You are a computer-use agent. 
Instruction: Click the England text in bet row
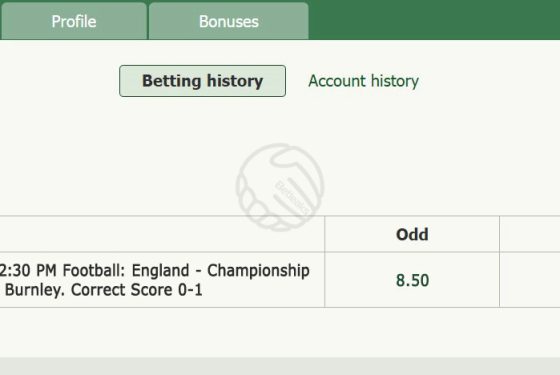point(160,270)
